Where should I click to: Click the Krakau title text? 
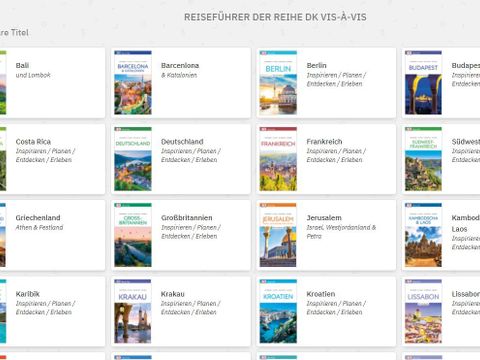pyautogui.click(x=172, y=294)
